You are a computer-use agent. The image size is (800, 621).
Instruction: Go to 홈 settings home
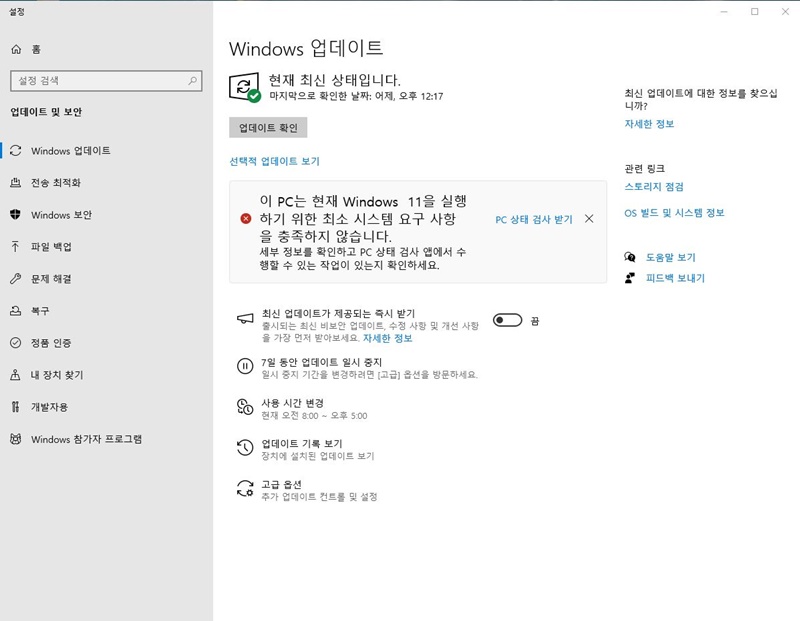(106, 49)
